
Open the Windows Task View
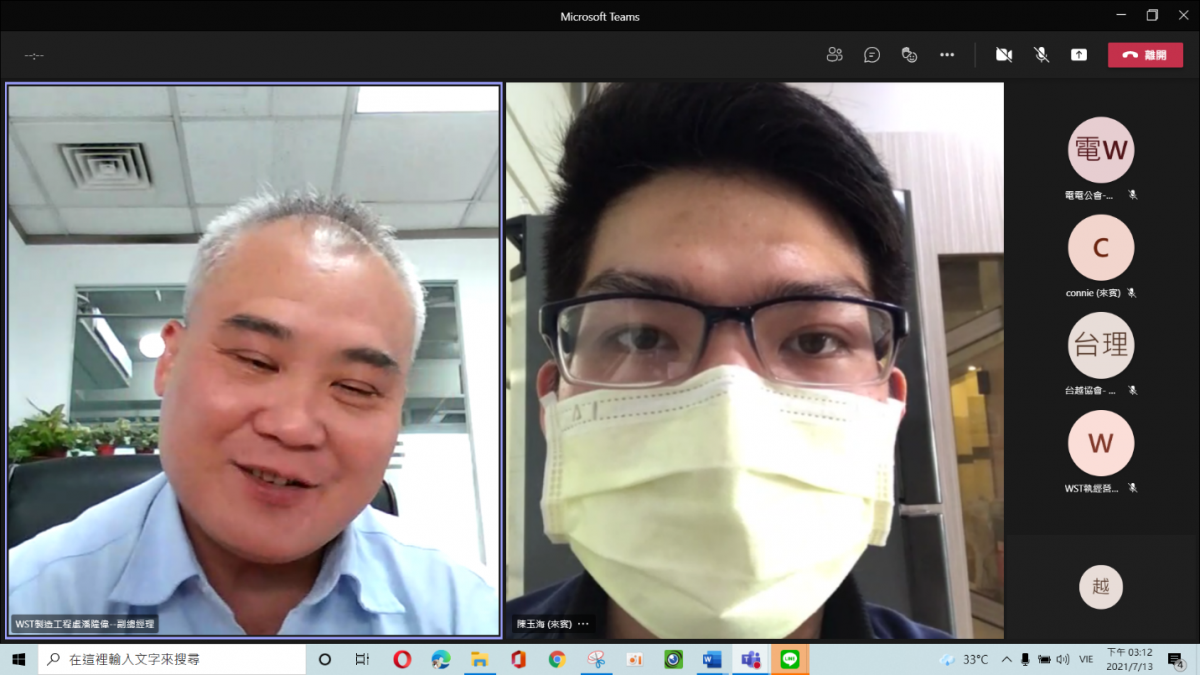pyautogui.click(x=362, y=660)
